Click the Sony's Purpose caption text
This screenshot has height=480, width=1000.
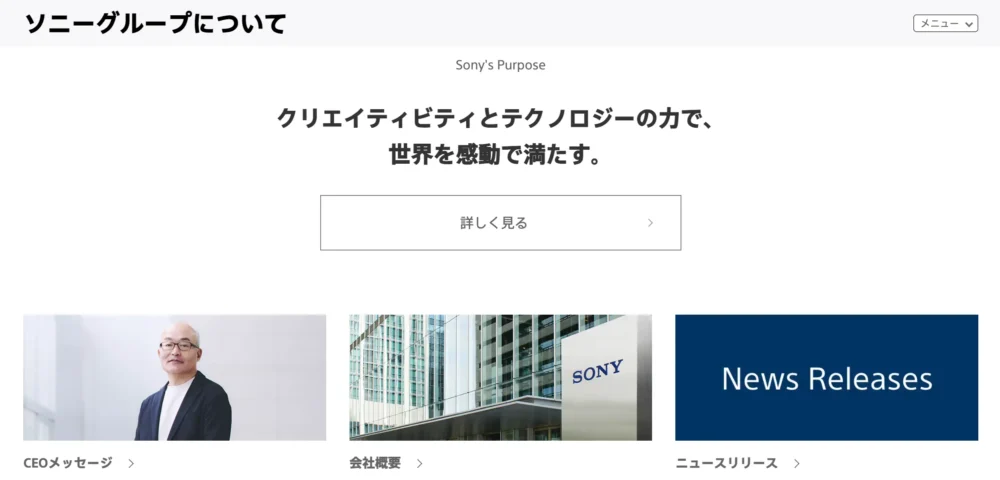click(500, 65)
